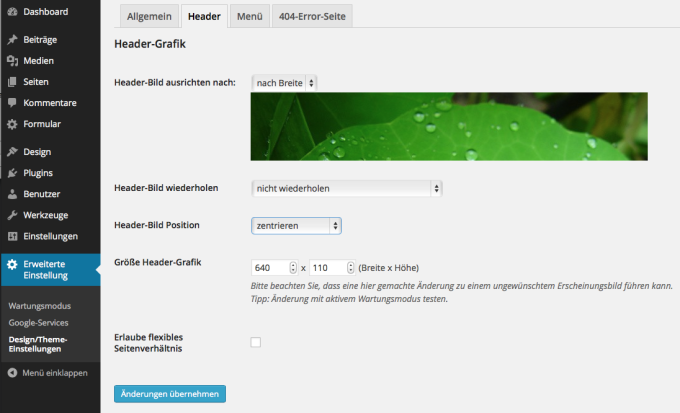The image size is (680, 413).
Task: Click the 'Header-Bild Position' label
Action: tap(157, 225)
